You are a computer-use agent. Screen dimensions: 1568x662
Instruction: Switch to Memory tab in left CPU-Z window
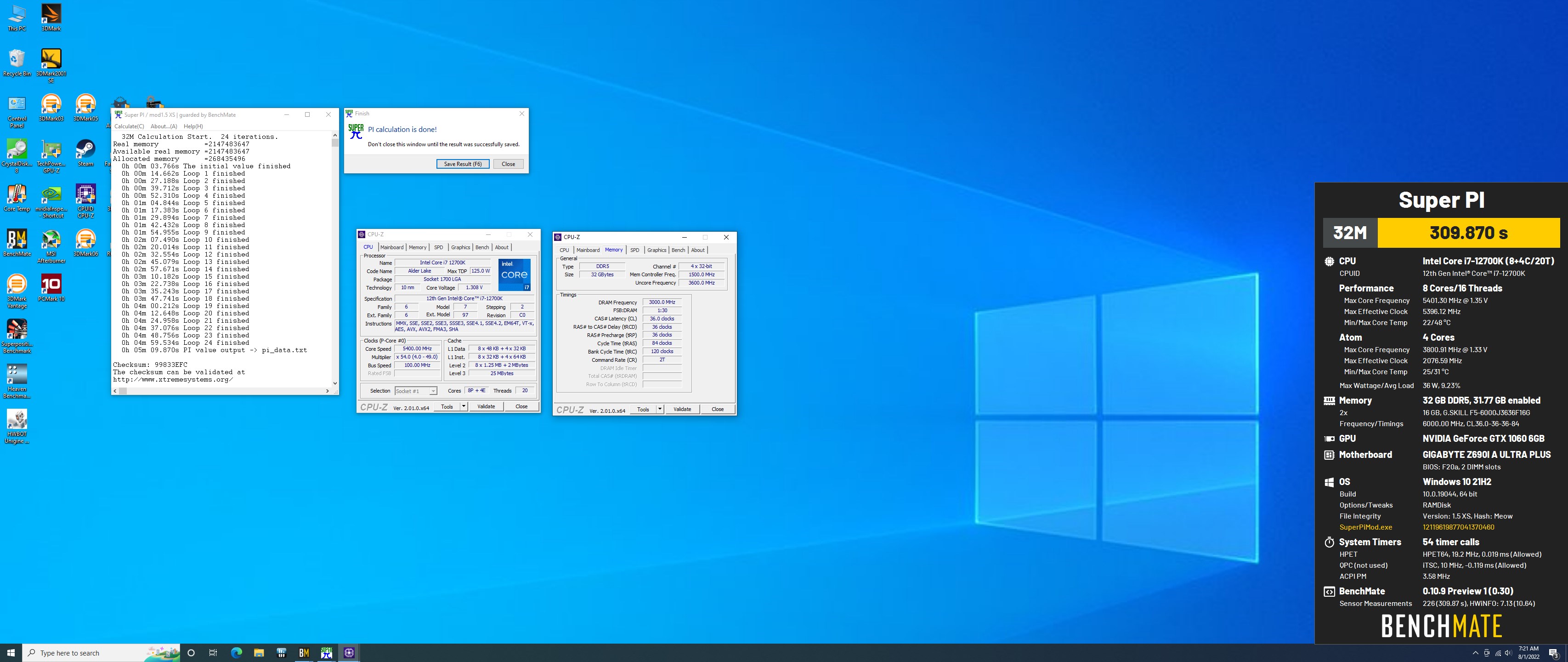click(x=418, y=247)
